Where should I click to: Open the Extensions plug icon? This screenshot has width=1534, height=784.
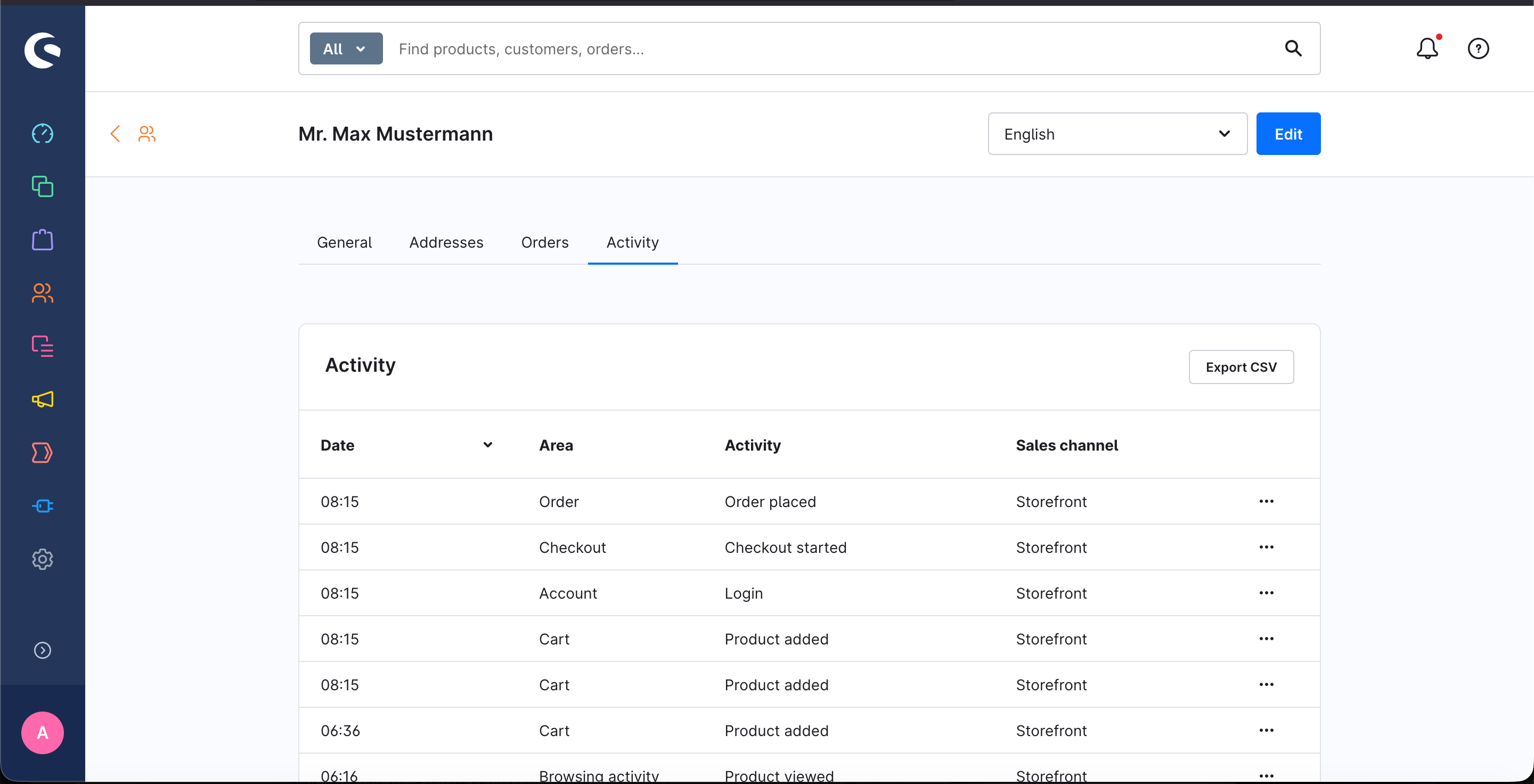[x=42, y=506]
